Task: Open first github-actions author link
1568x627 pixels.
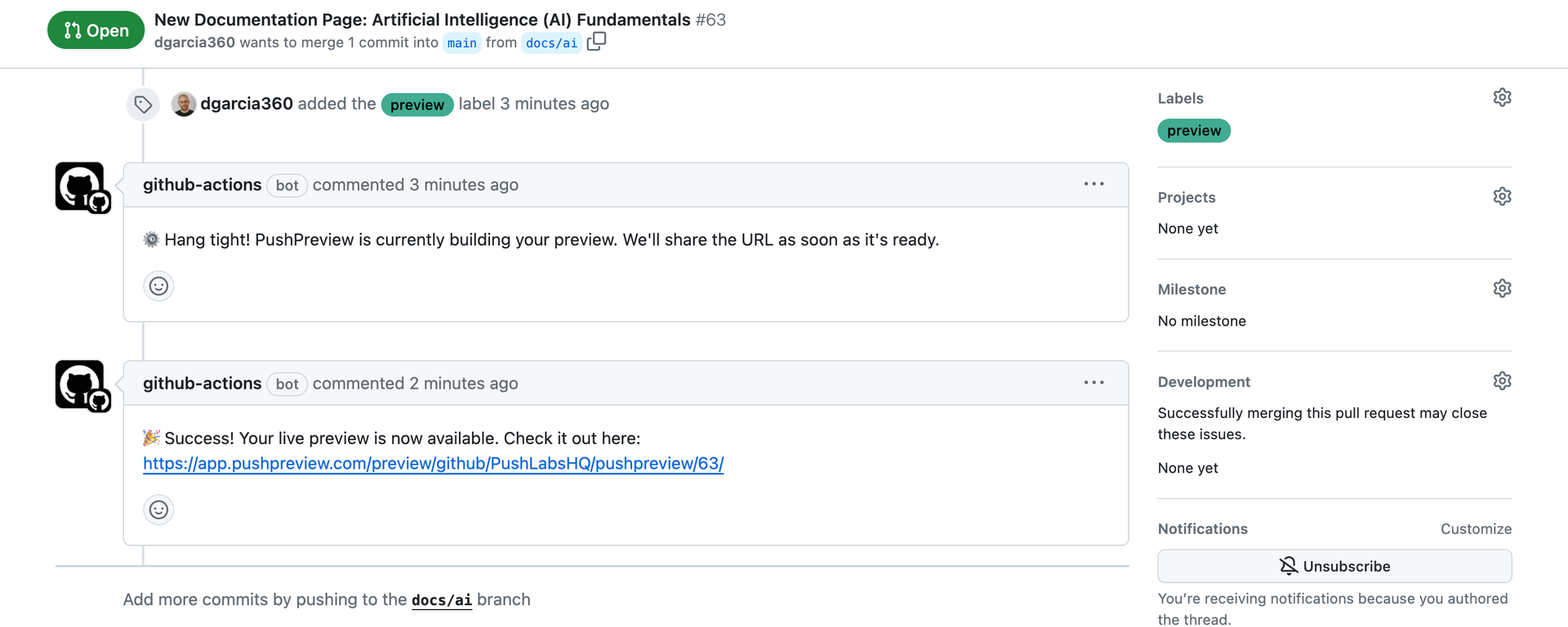Action: pos(202,185)
